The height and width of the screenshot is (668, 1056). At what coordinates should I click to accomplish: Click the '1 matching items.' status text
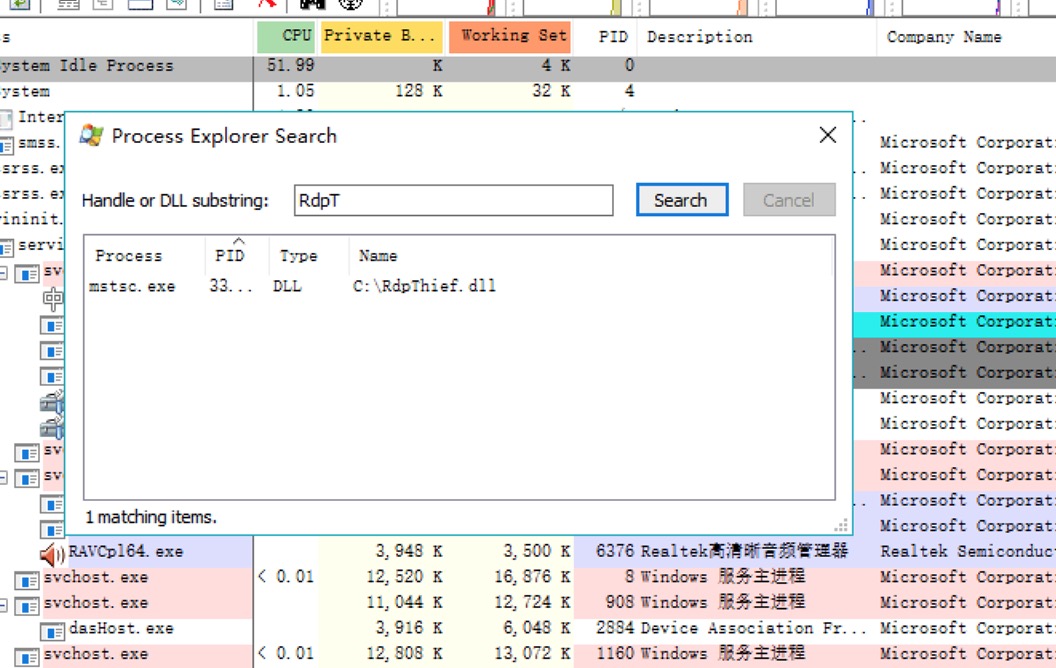pyautogui.click(x=151, y=517)
